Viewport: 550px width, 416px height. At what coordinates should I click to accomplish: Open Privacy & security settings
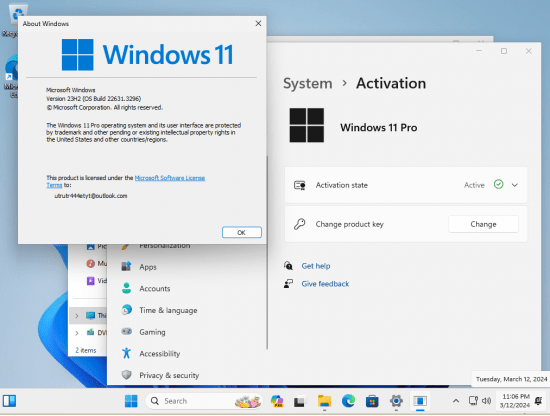pyautogui.click(x=169, y=375)
